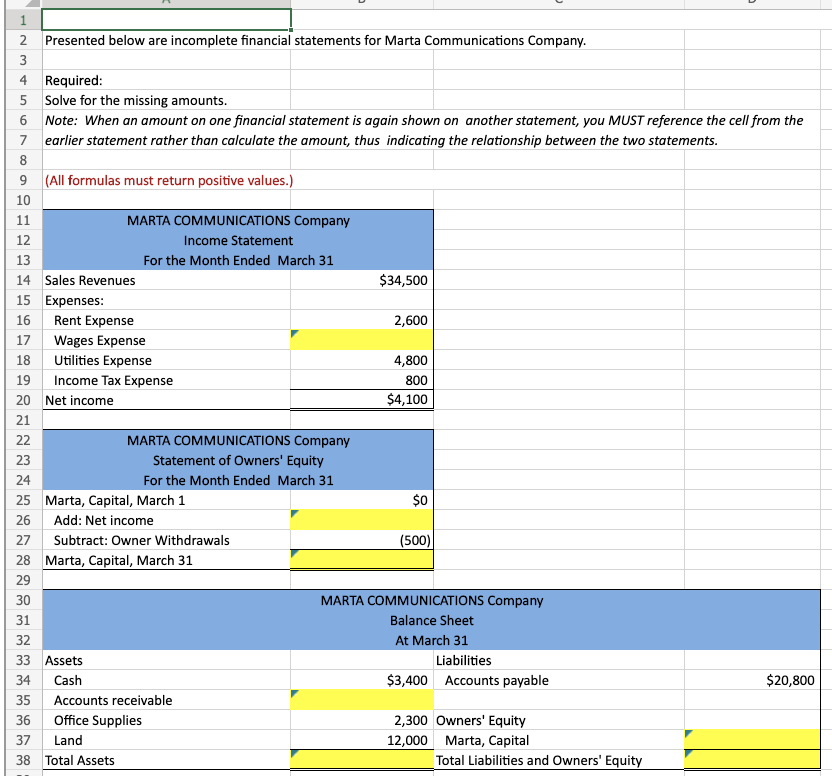The height and width of the screenshot is (776, 832).
Task: Click the $20,800 Accounts payable value
Action: 790,680
